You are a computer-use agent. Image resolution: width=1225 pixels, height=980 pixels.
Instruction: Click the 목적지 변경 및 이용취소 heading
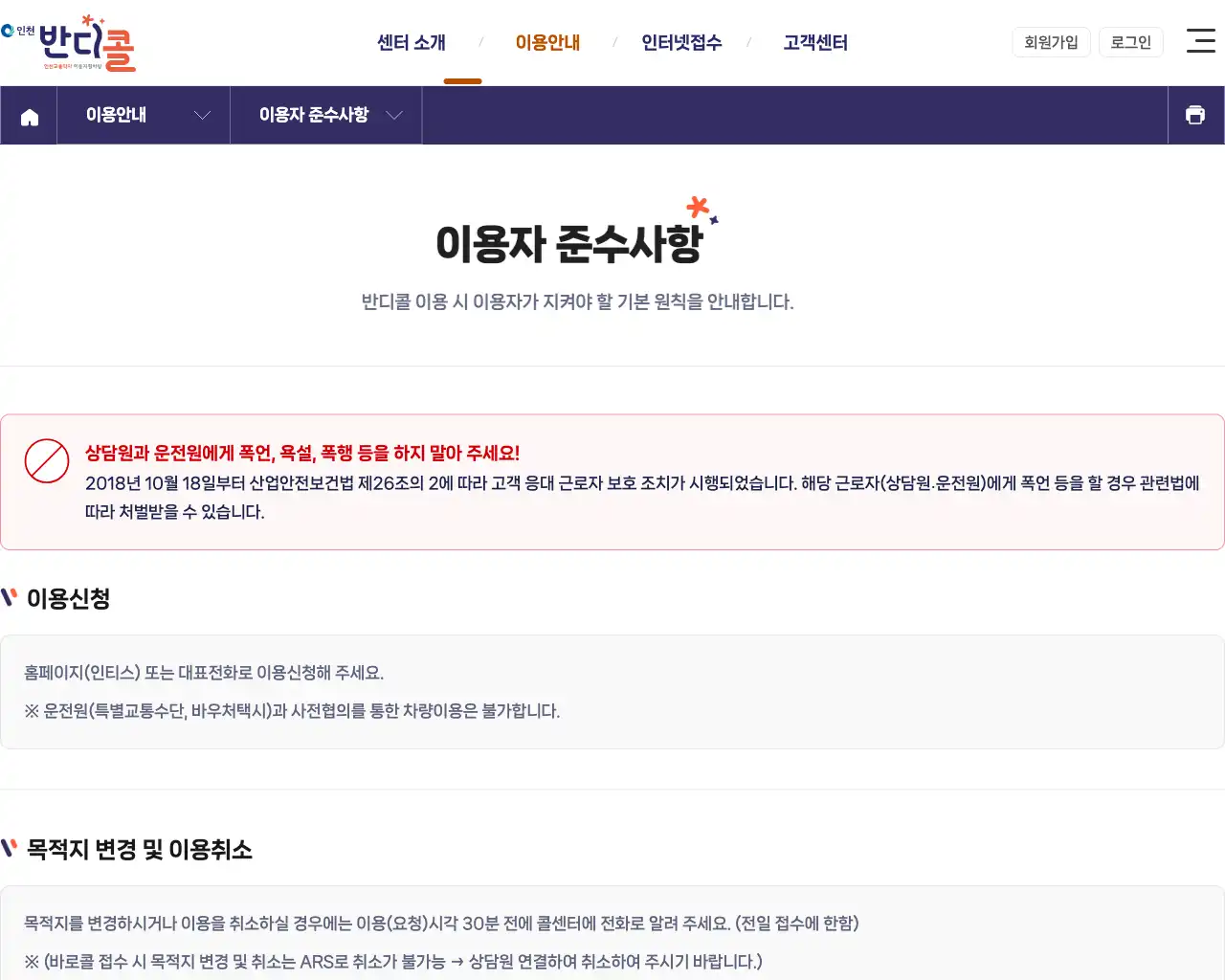tap(139, 850)
